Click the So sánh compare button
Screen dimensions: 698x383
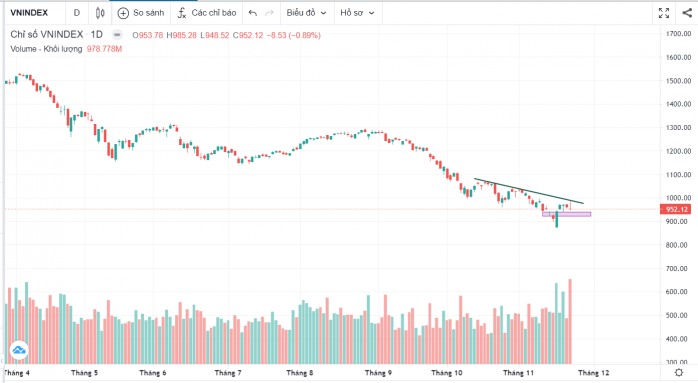pos(141,13)
